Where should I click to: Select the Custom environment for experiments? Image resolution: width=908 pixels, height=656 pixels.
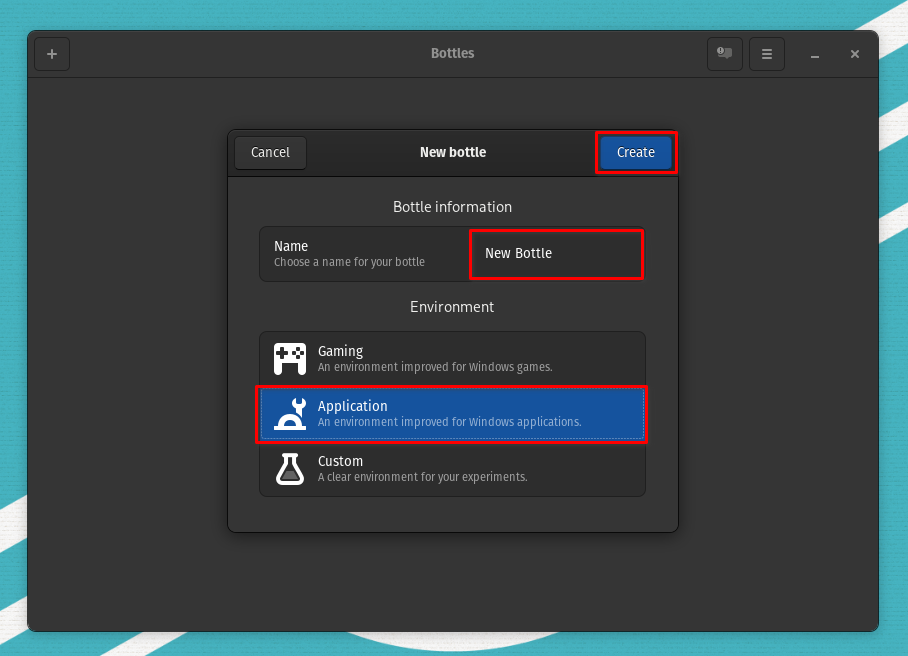pyautogui.click(x=452, y=468)
